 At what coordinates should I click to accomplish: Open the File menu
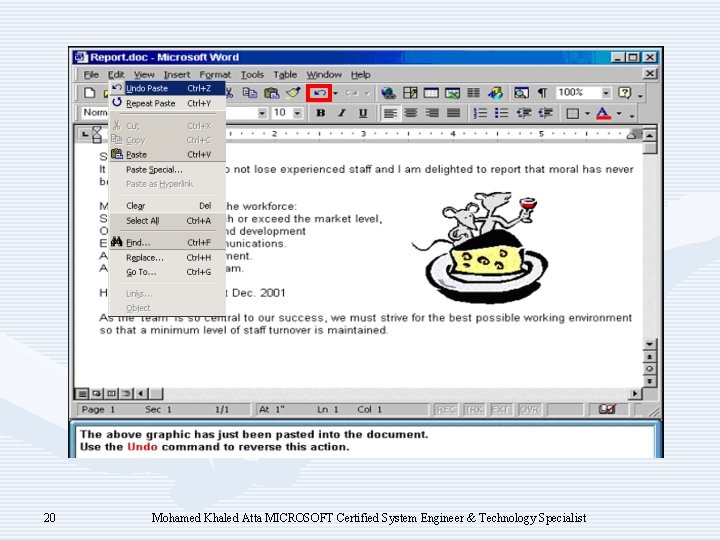[x=91, y=74]
